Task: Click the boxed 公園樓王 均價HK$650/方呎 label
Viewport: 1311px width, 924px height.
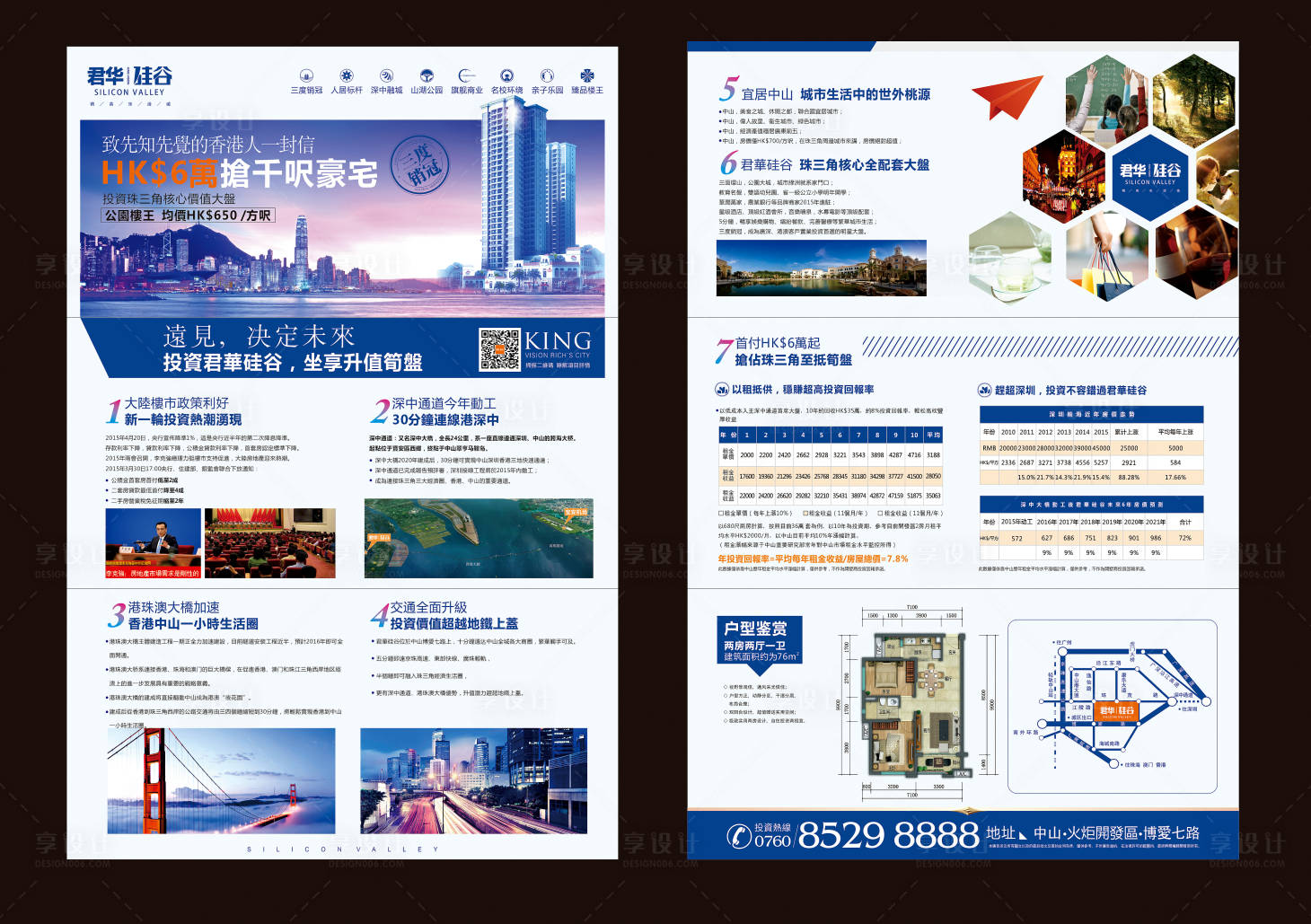Action: (188, 216)
